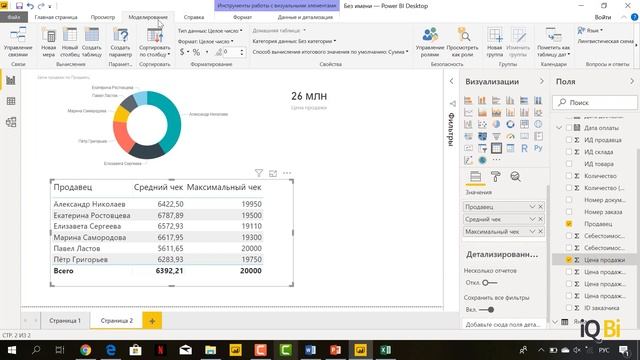The height and width of the screenshot is (360, 640).
Task: Uncheck the Продавец field
Action: coord(569,224)
